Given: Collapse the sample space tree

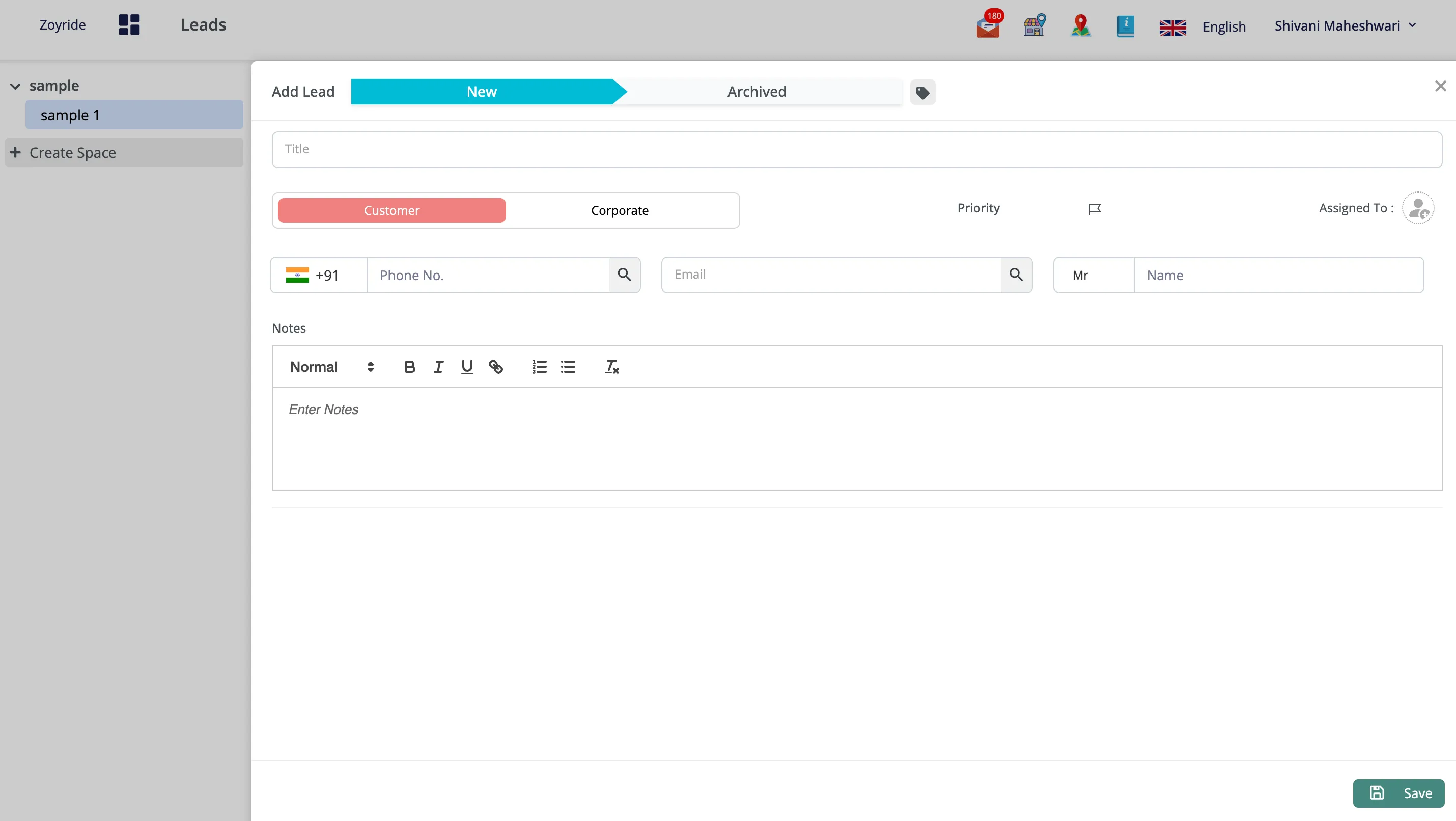Looking at the screenshot, I should pos(15,87).
